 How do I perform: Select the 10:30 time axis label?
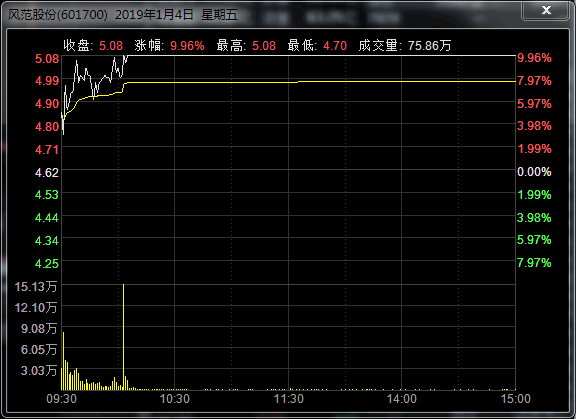(174, 399)
